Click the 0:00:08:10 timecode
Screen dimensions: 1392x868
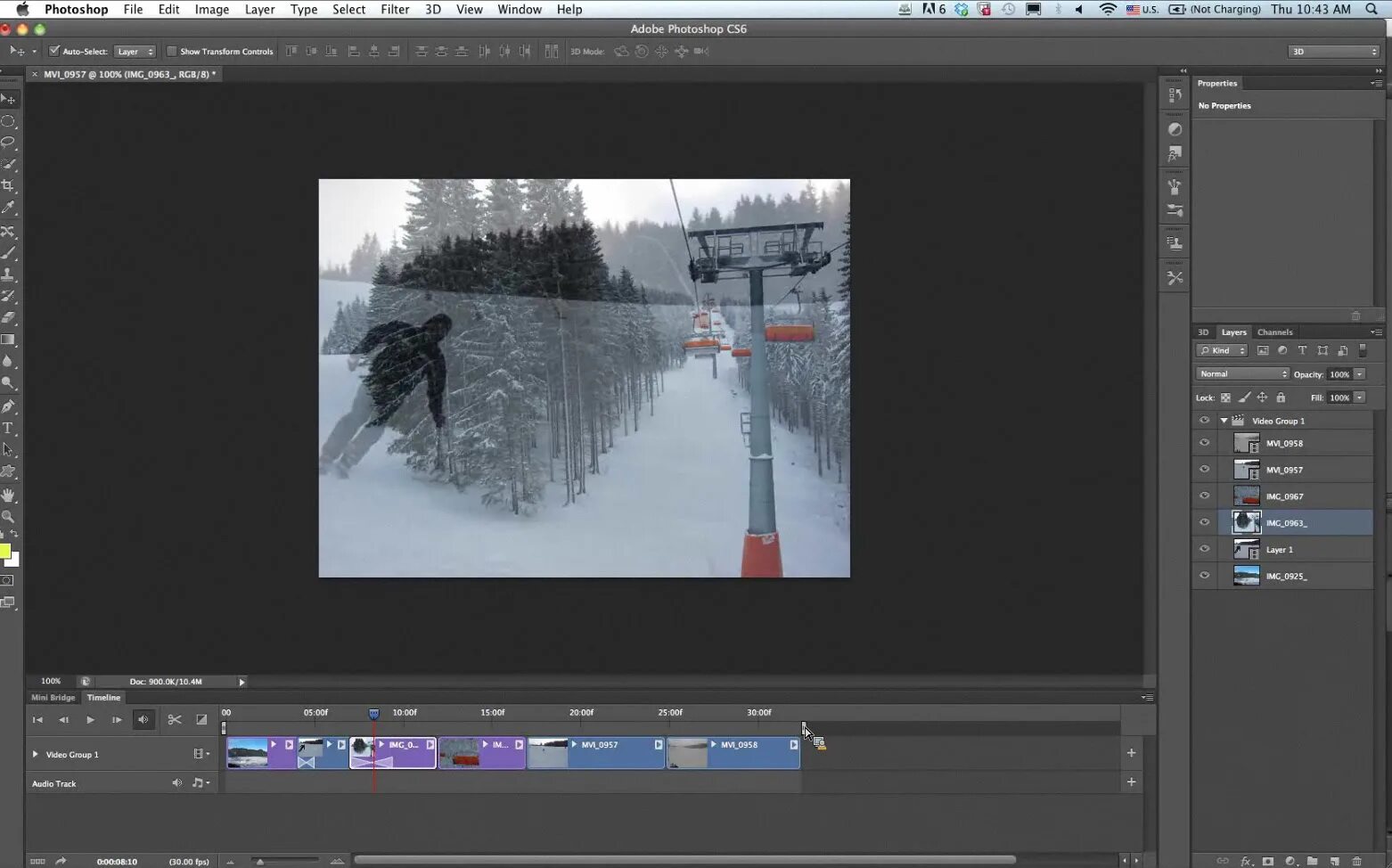[117, 862]
